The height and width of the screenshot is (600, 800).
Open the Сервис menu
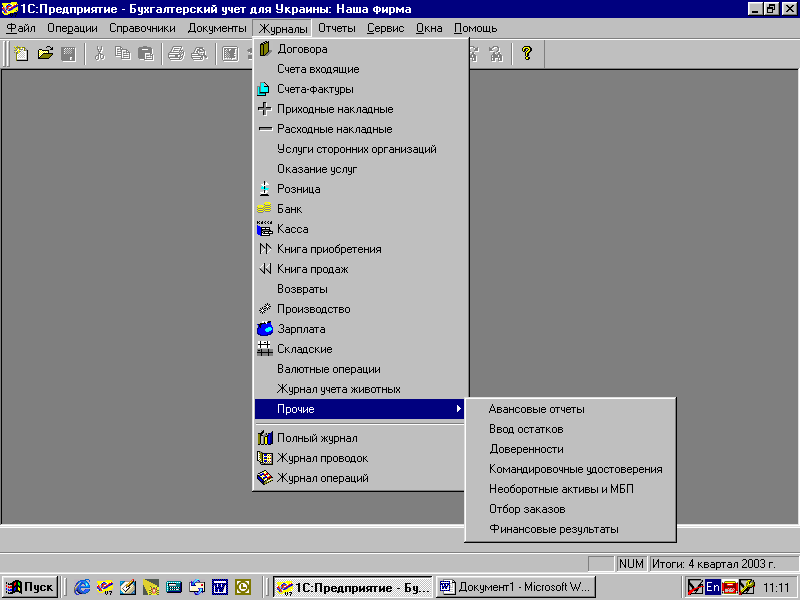point(385,28)
